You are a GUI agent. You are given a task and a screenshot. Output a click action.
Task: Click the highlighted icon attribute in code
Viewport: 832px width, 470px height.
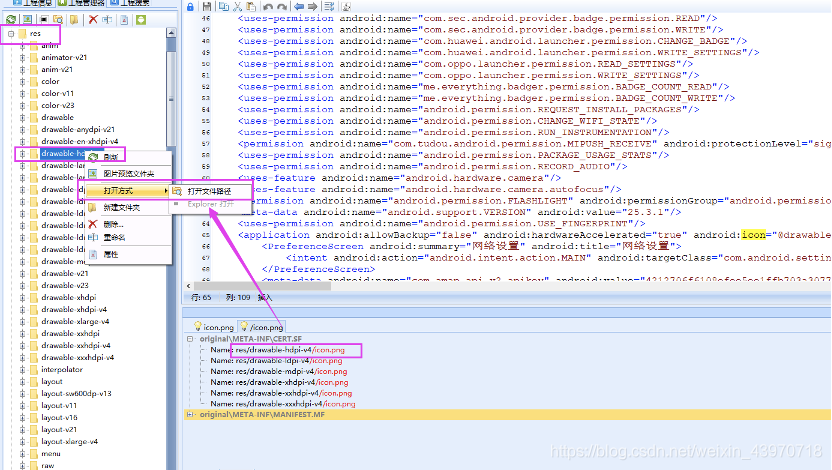[x=753, y=235]
